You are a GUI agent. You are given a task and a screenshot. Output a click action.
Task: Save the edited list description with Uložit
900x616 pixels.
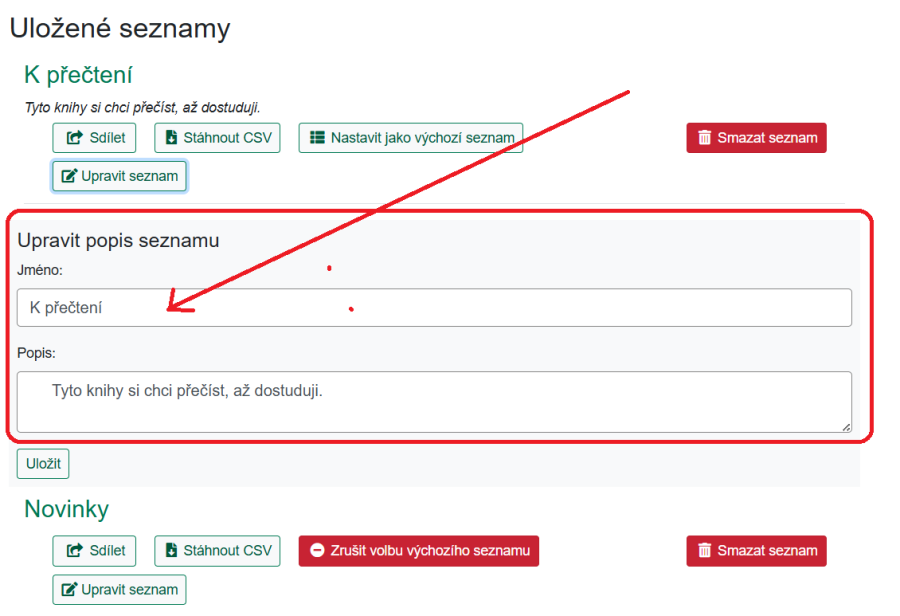point(42,463)
